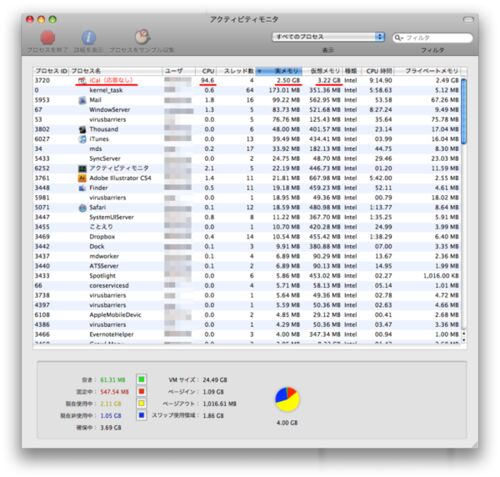The width and height of the screenshot is (500, 477).
Task: Sort by the Private Memory column header
Action: (428, 71)
